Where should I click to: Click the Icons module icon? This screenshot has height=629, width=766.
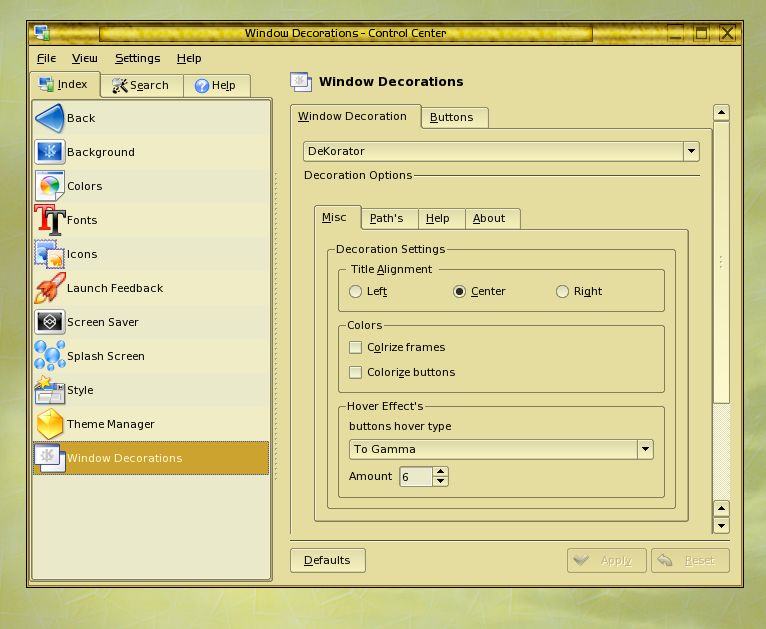[x=50, y=254]
